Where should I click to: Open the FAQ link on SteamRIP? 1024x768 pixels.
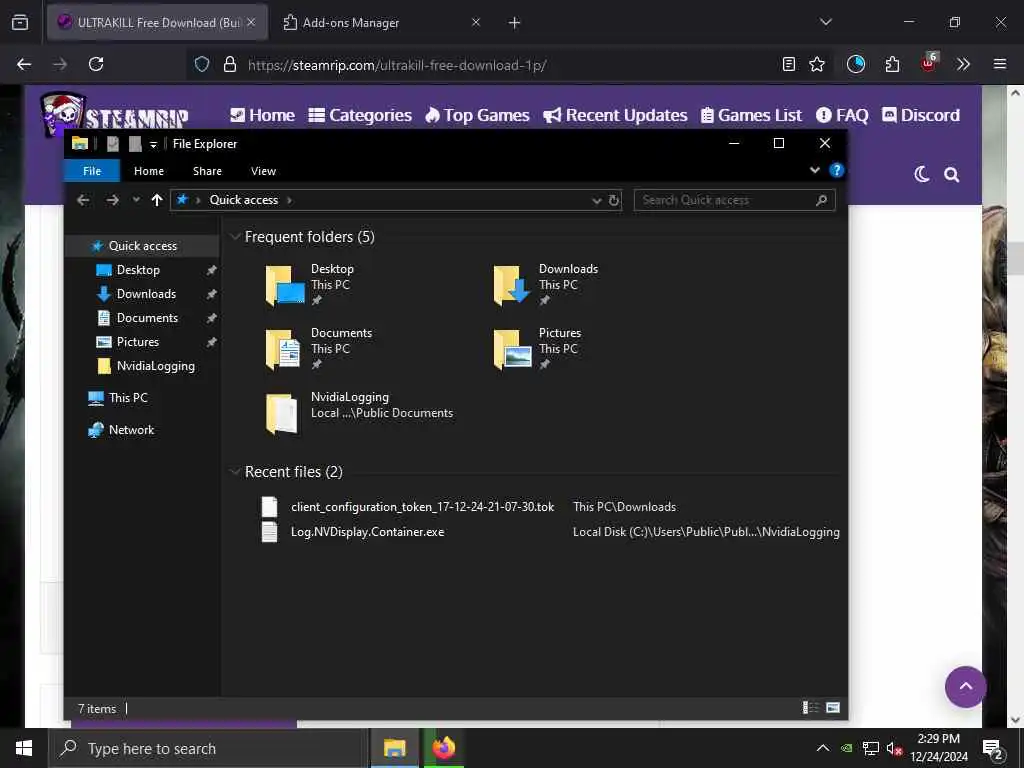click(x=842, y=115)
